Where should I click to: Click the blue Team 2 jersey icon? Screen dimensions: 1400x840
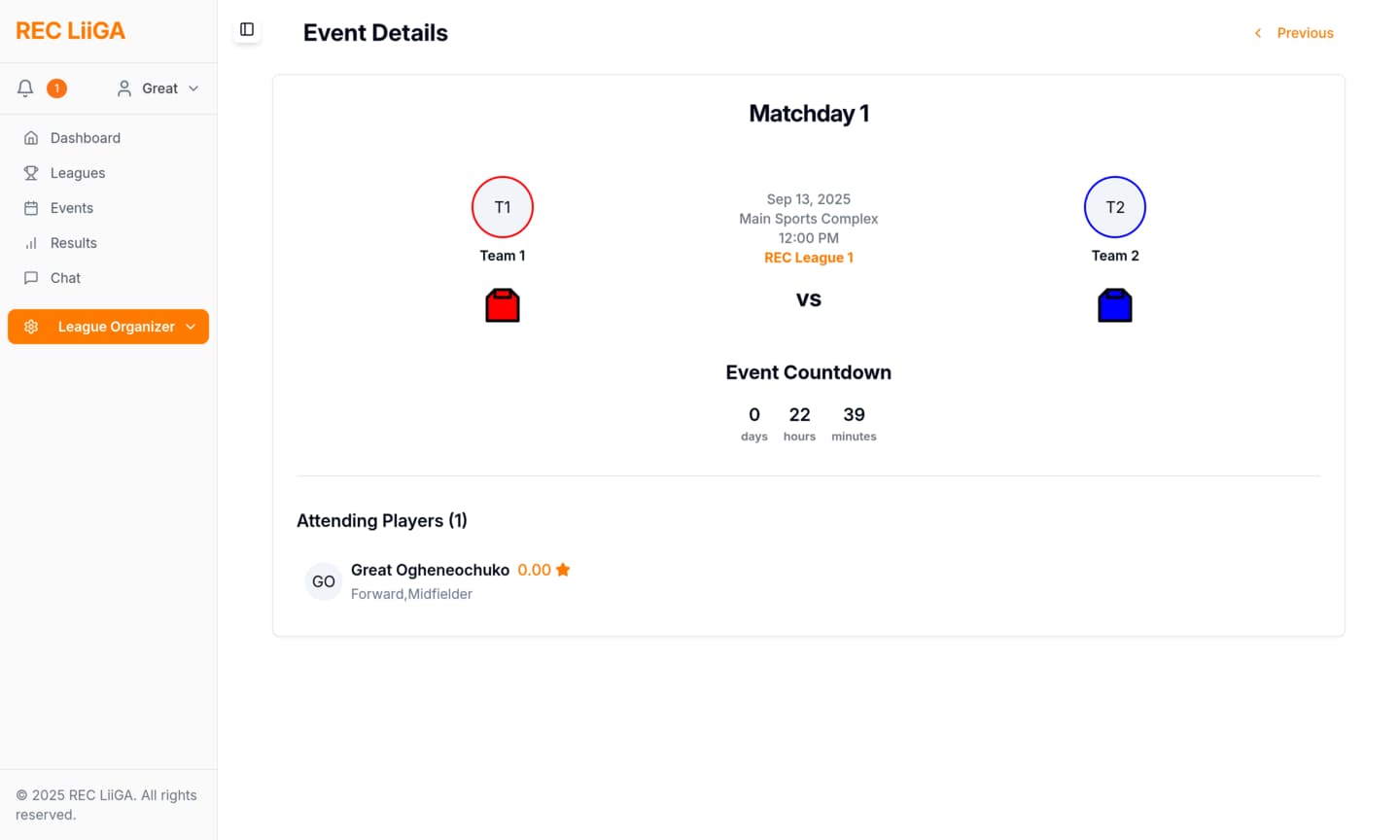(1115, 305)
